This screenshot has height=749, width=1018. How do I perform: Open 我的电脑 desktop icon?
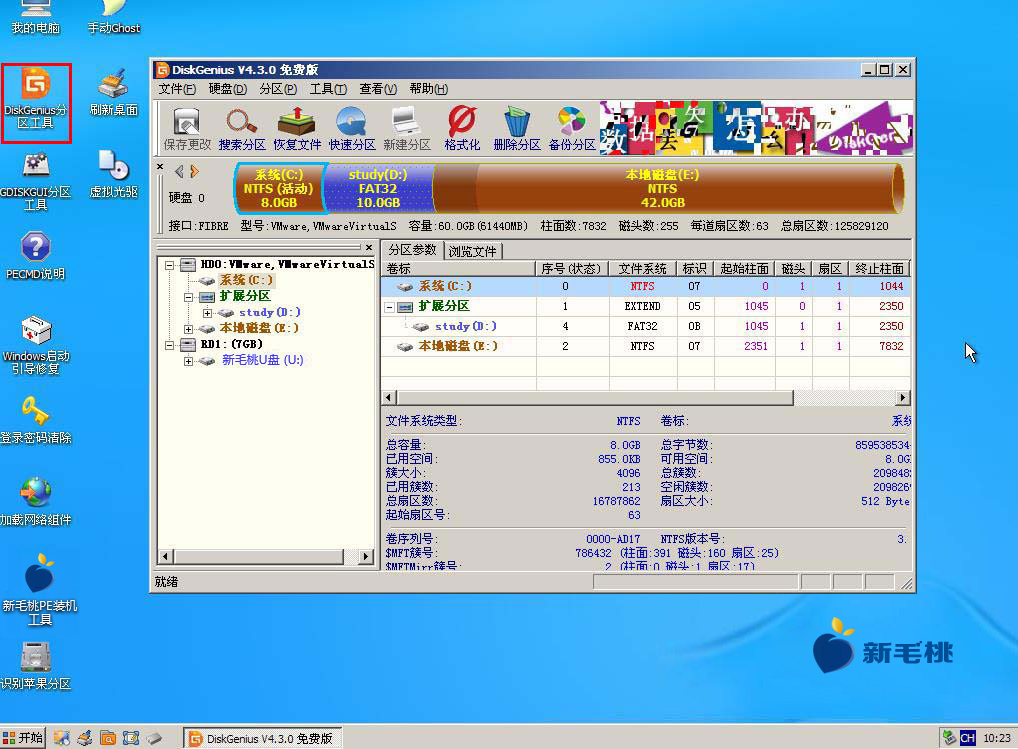pyautogui.click(x=36, y=18)
